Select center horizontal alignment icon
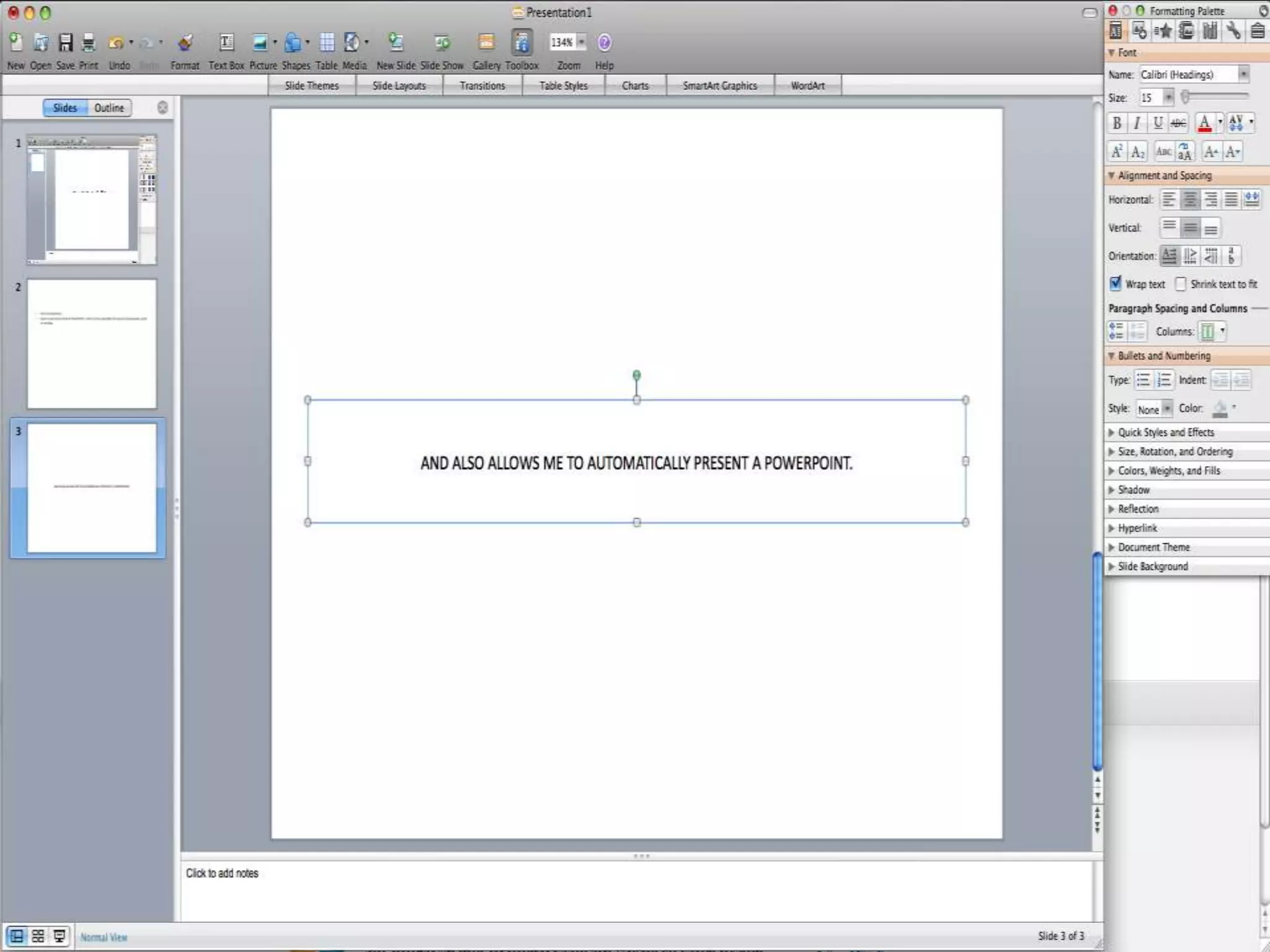Screen dimensions: 1270x952 (1189, 200)
